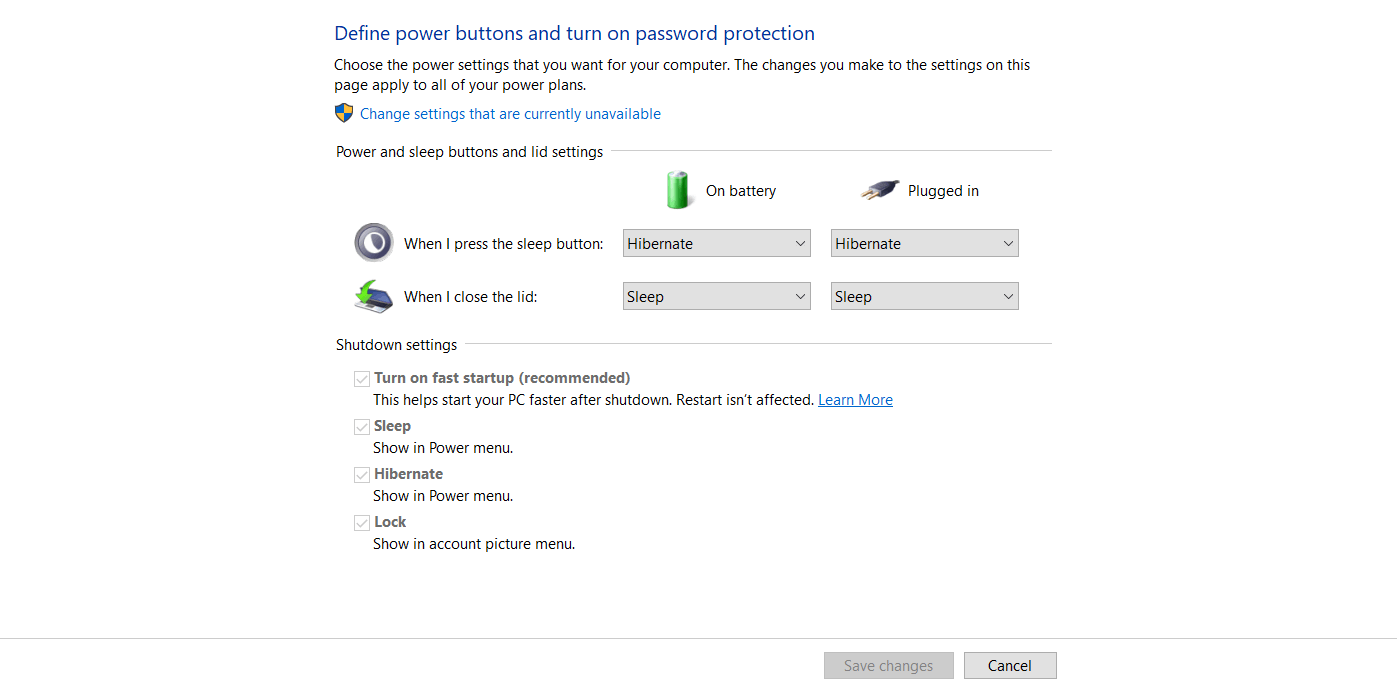The width and height of the screenshot is (1397, 691).
Task: Open sleep button Plugged in dropdown
Action: (x=925, y=243)
